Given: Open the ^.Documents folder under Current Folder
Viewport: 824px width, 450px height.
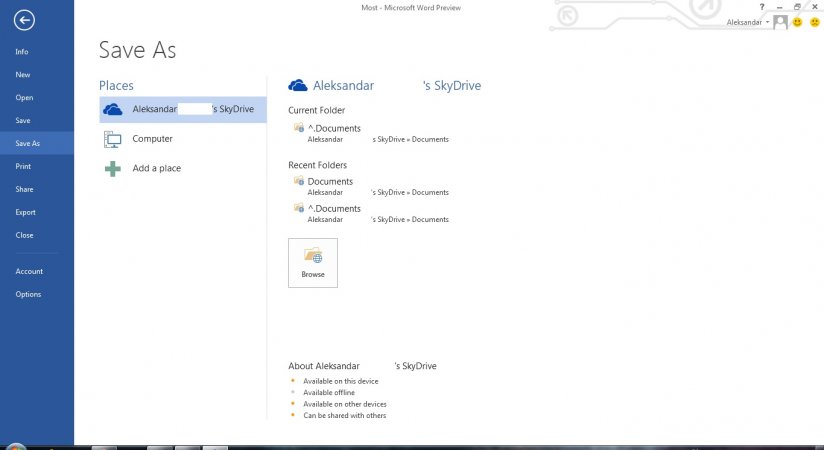Looking at the screenshot, I should pyautogui.click(x=370, y=133).
